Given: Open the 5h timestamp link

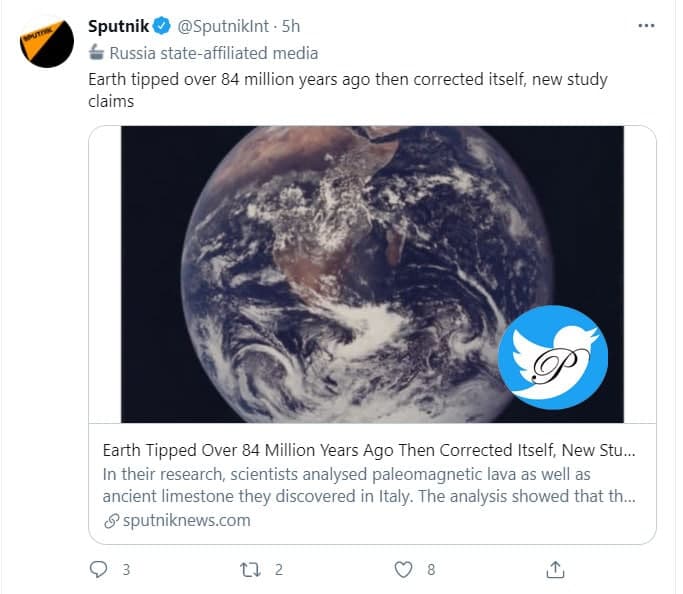Looking at the screenshot, I should pyautogui.click(x=291, y=27).
